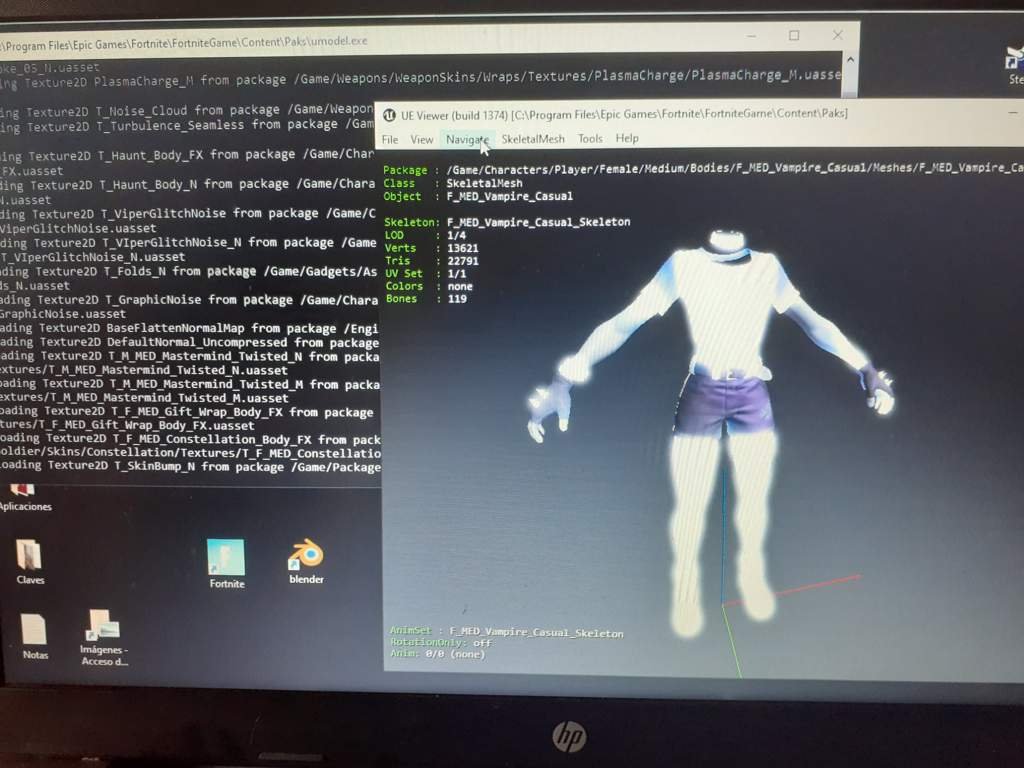Click the "Anim: 0/0 (none)" status text
This screenshot has width=1024, height=768.
tap(438, 654)
